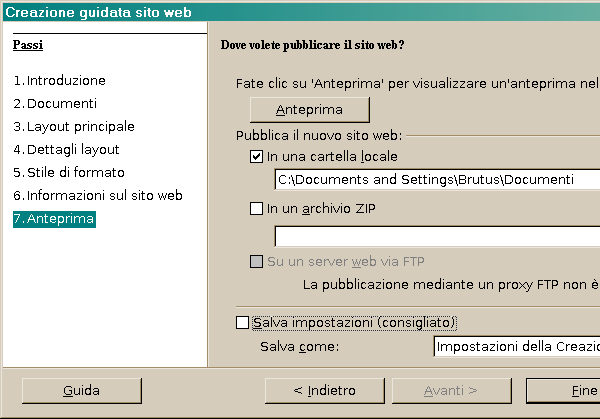Open help with the Guida button

[x=75, y=390]
